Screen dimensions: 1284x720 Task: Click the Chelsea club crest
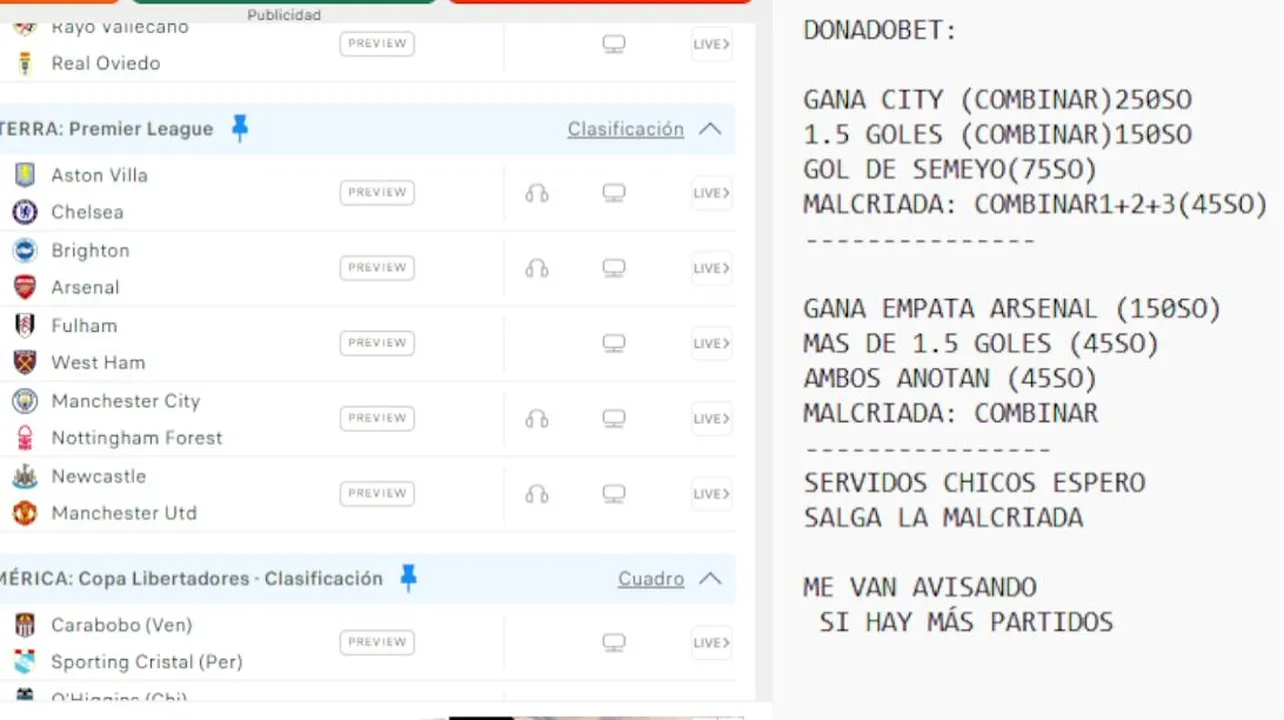point(25,212)
